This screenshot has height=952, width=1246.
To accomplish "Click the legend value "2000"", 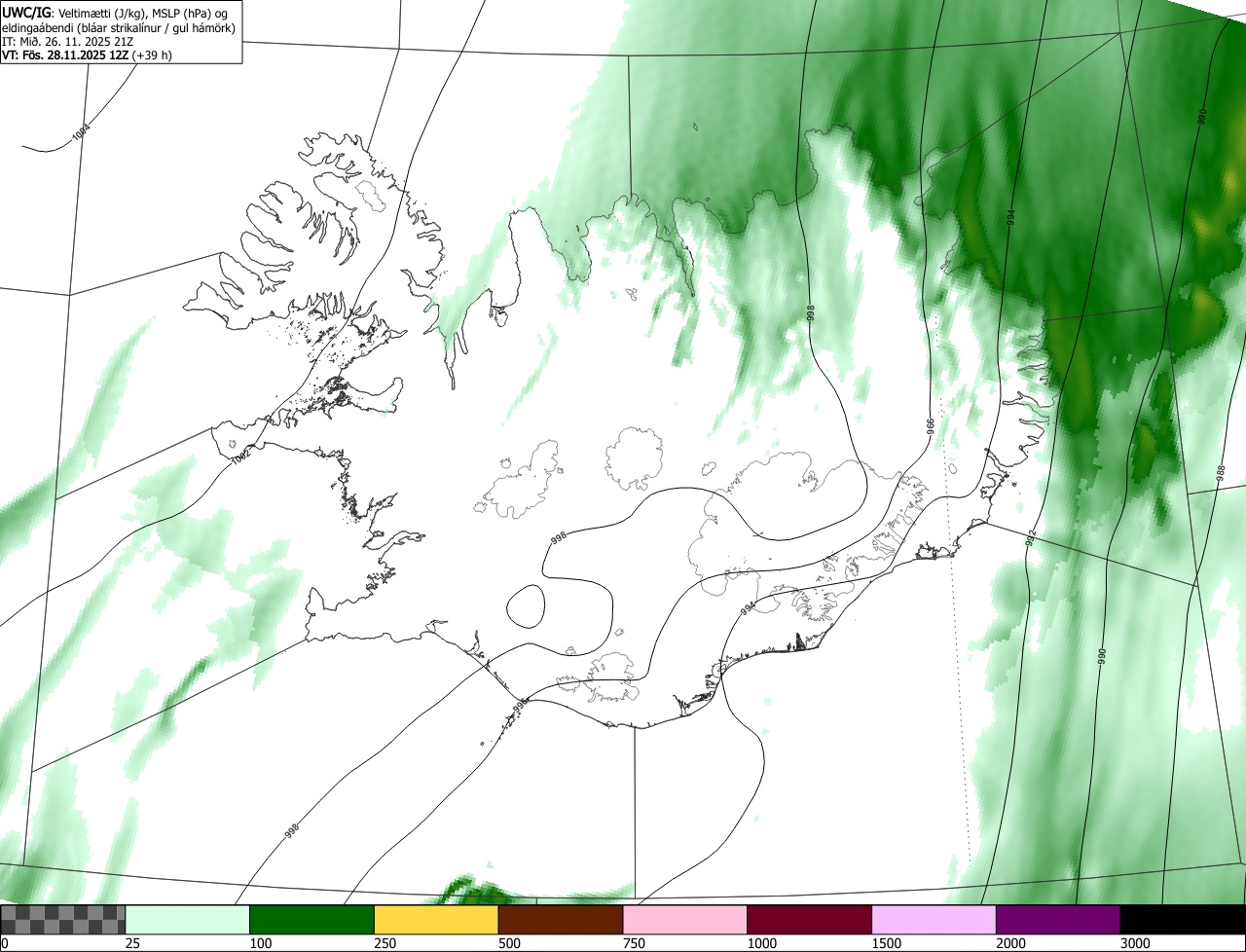I will click(x=1009, y=943).
